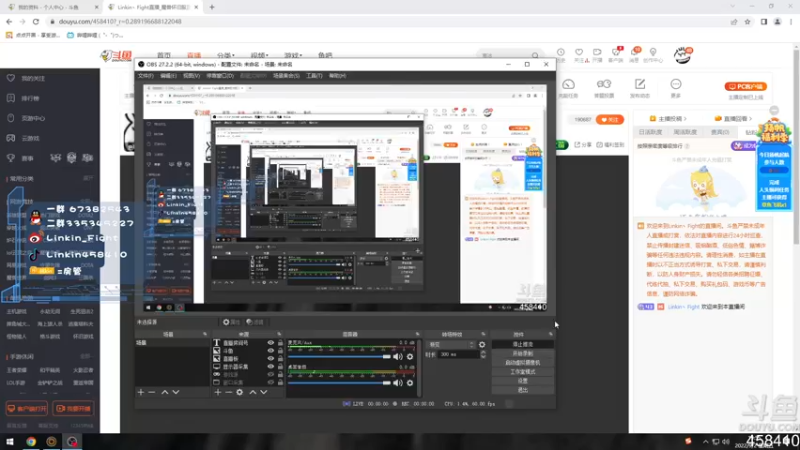The width and height of the screenshot is (800, 450).
Task: Toggle visibility of first text source
Action: click(270, 343)
